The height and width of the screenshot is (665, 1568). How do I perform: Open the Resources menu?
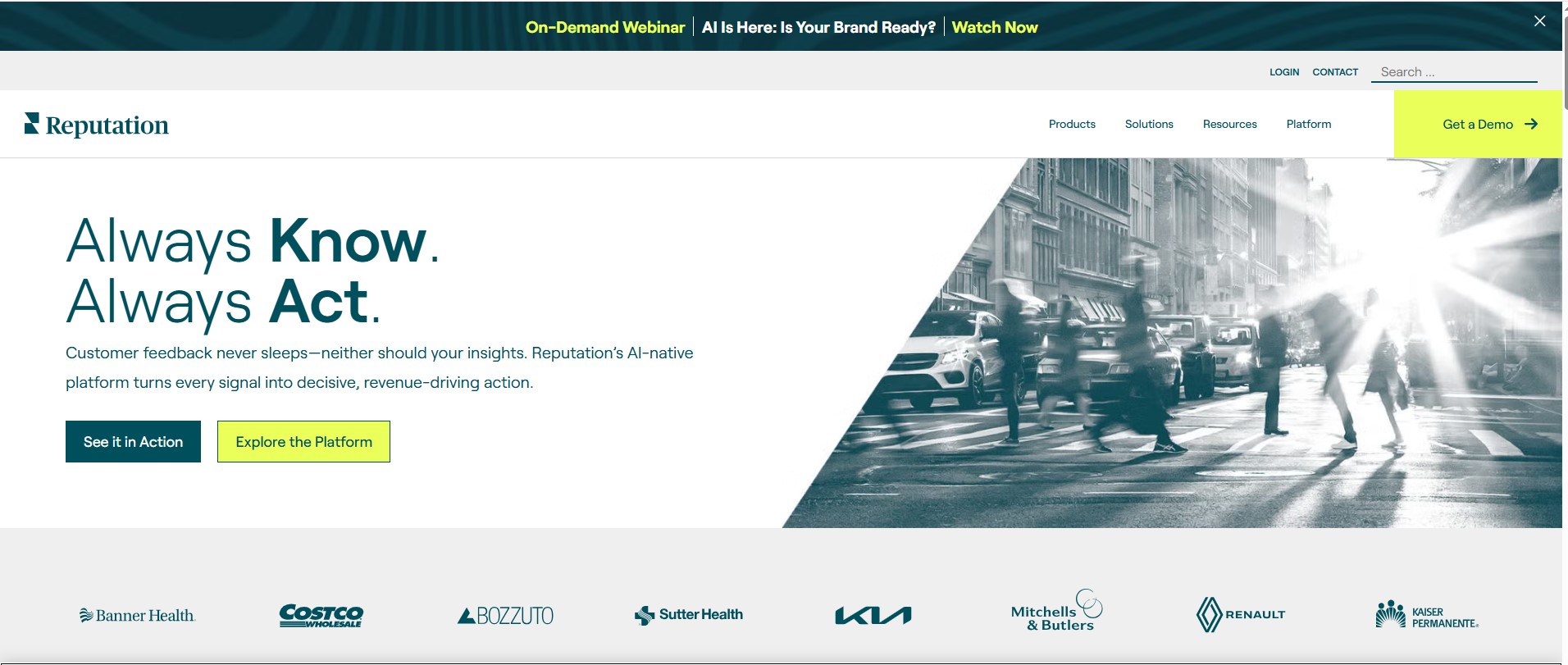point(1229,125)
